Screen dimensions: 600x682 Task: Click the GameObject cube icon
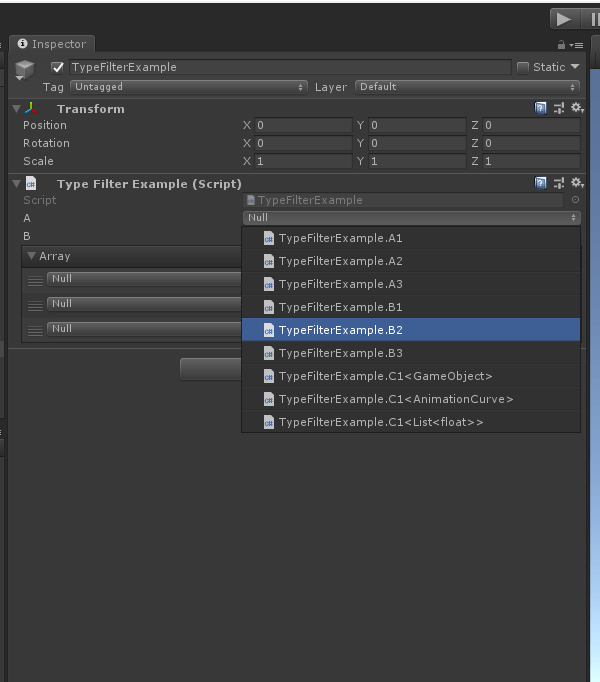coord(25,70)
